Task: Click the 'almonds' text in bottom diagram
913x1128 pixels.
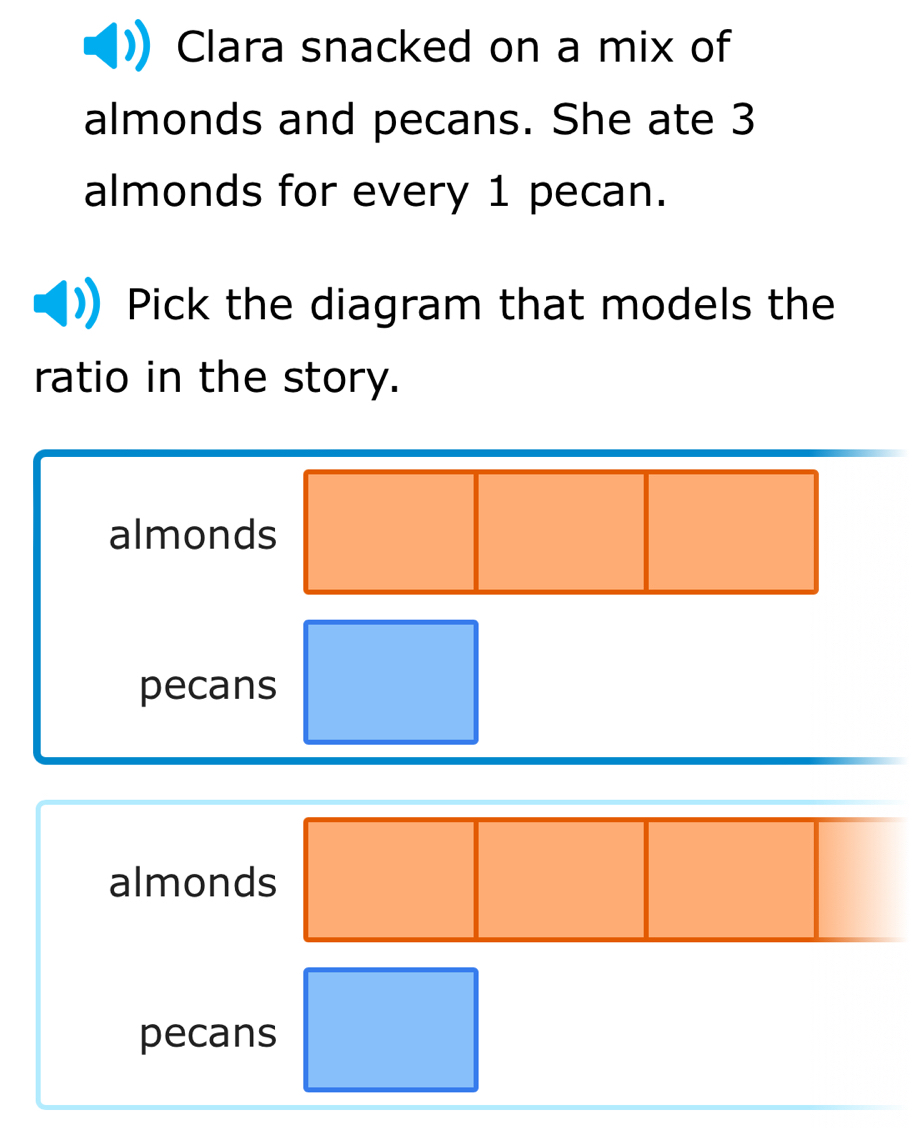Action: point(192,882)
